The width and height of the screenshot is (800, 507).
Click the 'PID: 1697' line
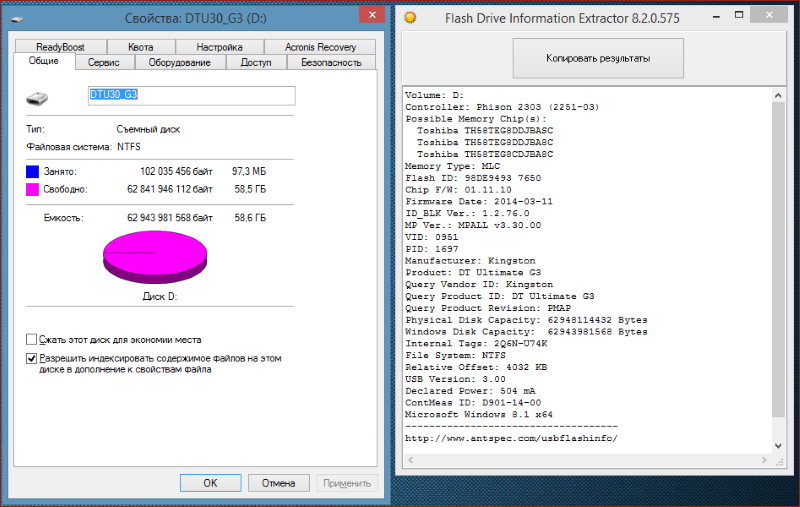pos(432,249)
